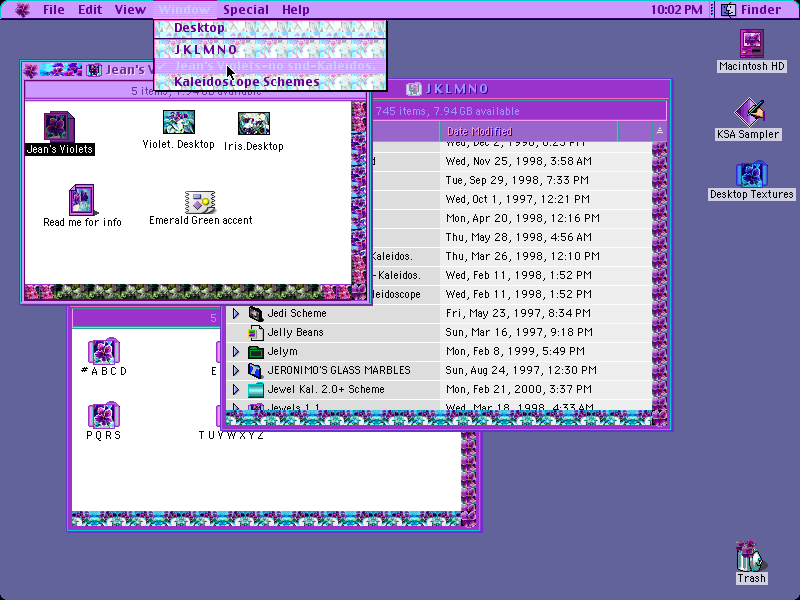Select the T U V W X Y Z folder label

(x=231, y=435)
